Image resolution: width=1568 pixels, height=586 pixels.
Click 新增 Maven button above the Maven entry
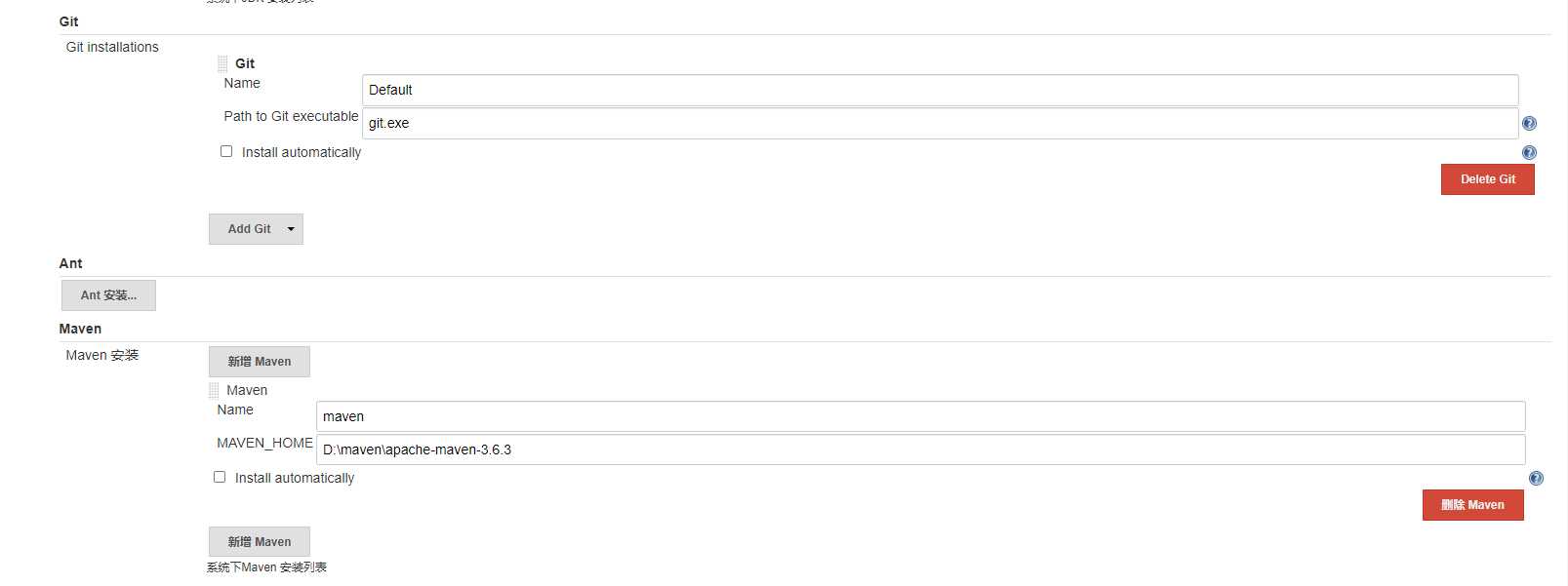point(260,362)
